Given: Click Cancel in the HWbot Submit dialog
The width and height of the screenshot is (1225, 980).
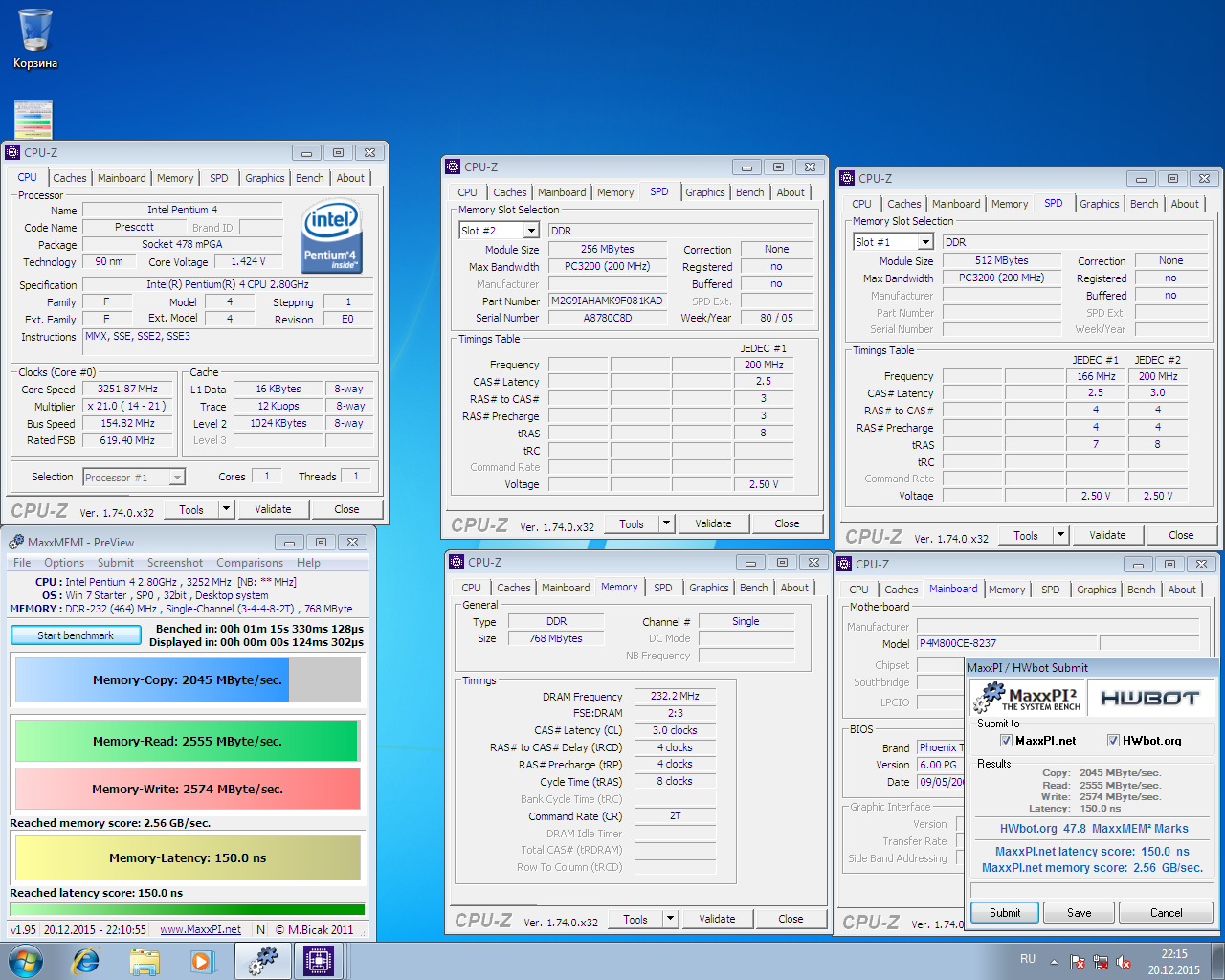Looking at the screenshot, I should coord(1167,913).
